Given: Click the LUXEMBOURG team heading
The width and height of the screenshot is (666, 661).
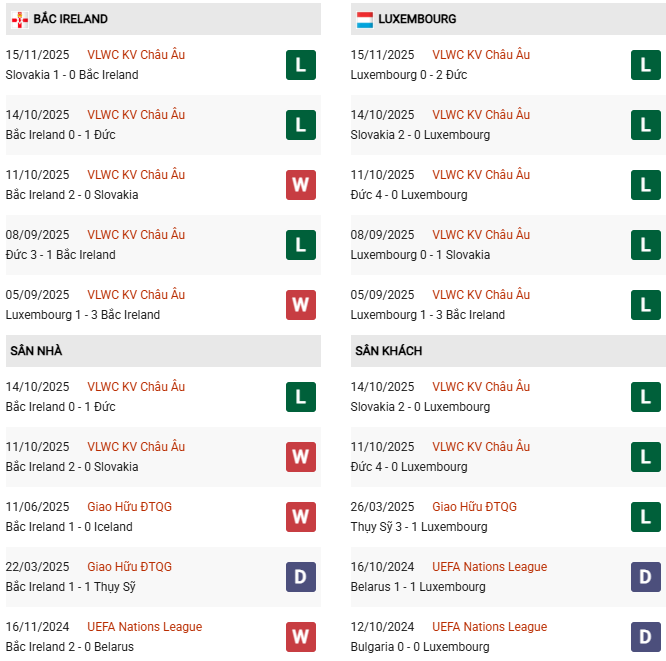Looking at the screenshot, I should (x=417, y=19).
